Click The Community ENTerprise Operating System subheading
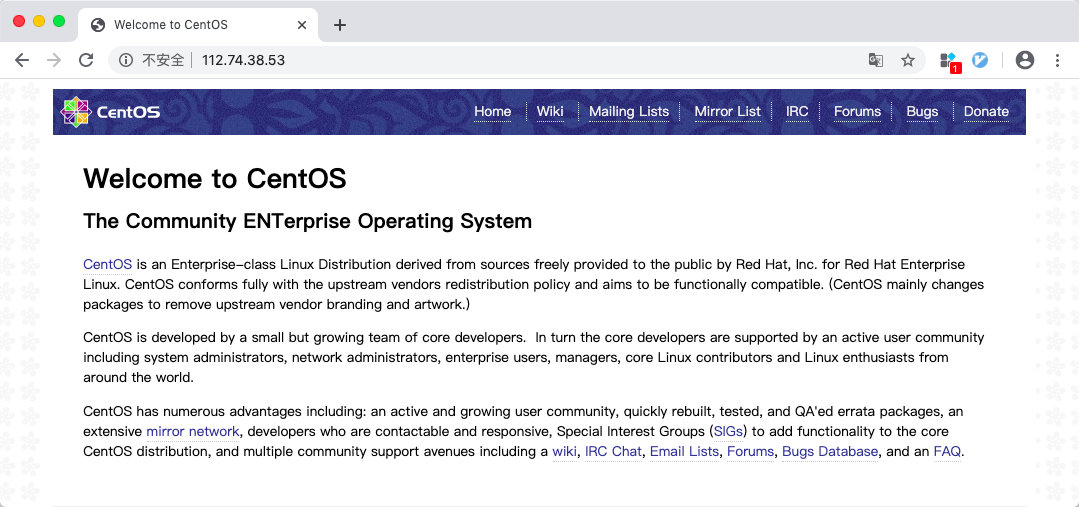Viewport: 1079px width, 507px height. [308, 222]
